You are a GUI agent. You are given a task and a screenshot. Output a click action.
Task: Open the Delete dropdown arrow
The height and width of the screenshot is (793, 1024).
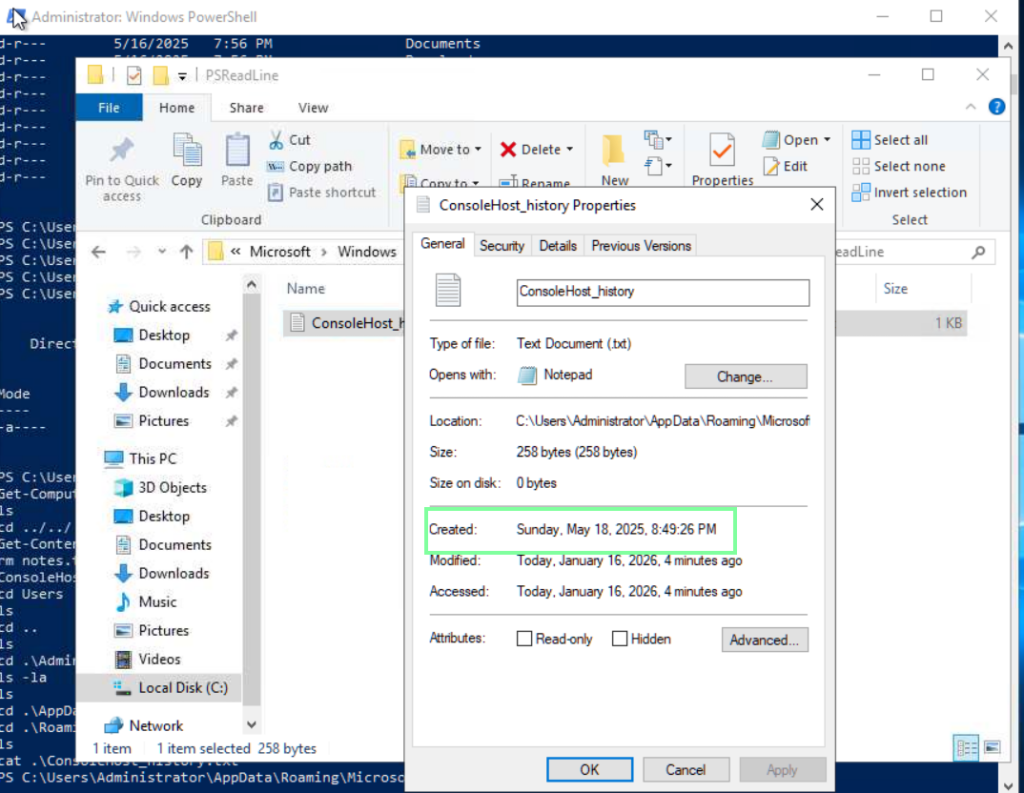point(570,150)
